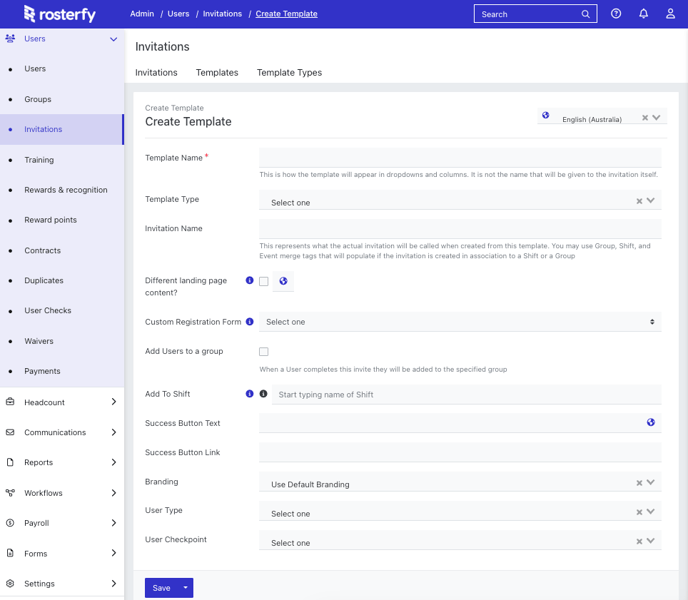
Task: Open the Branding dropdown
Action: point(651,482)
